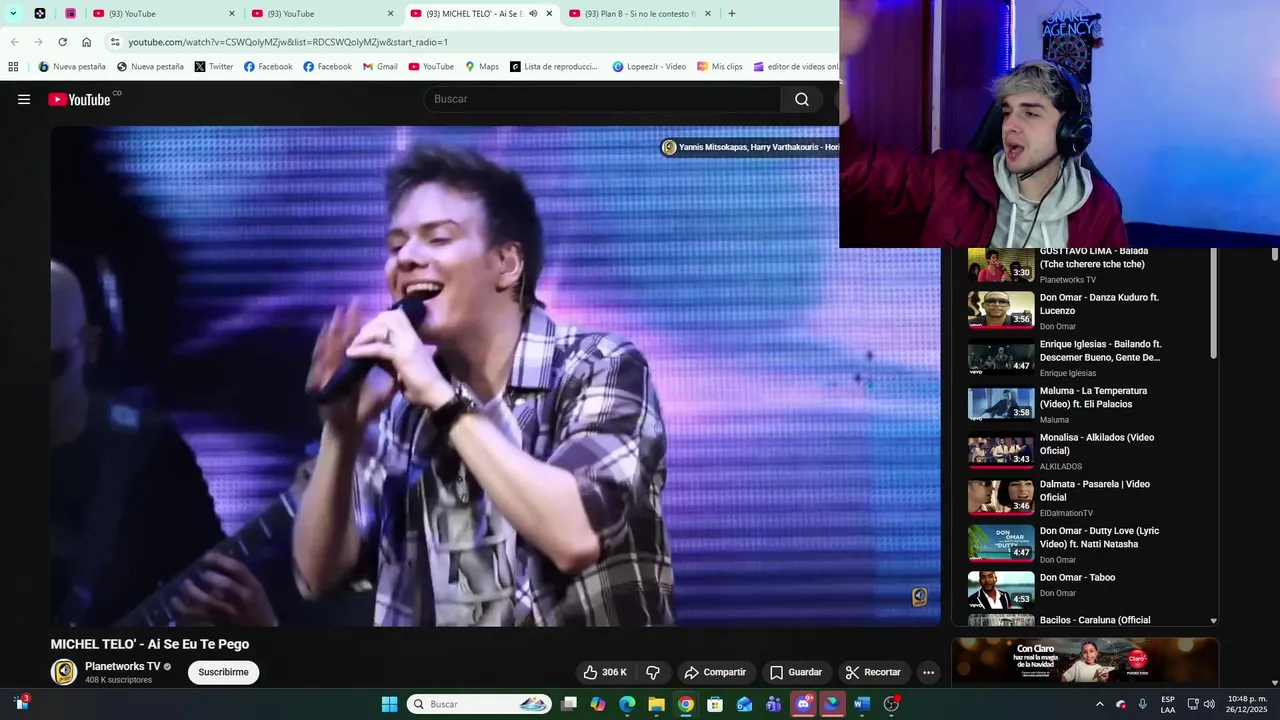1280x720 pixels.
Task: Open the Twitter bookmark
Action: [x=214, y=67]
